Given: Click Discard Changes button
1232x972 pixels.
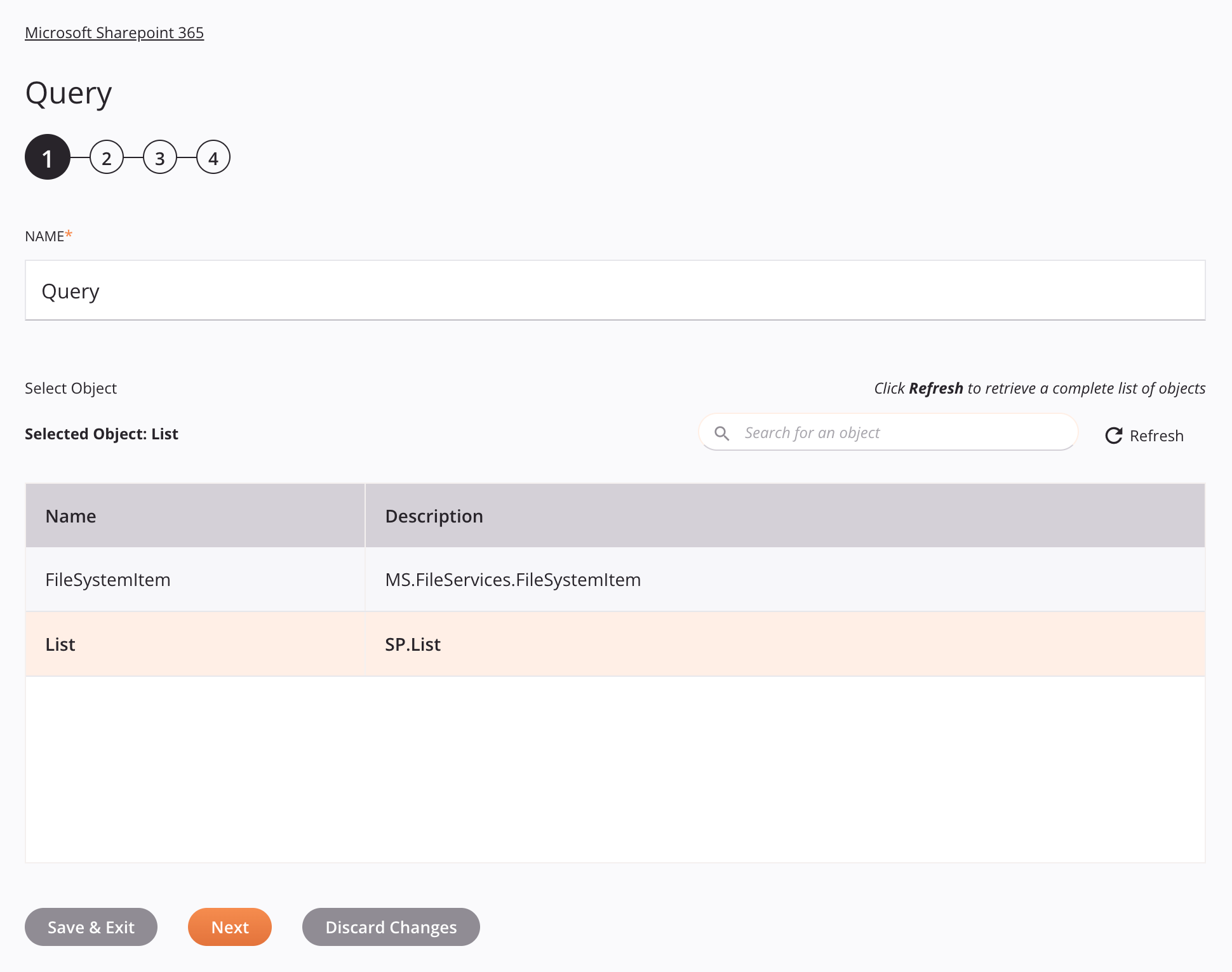Looking at the screenshot, I should (x=390, y=926).
